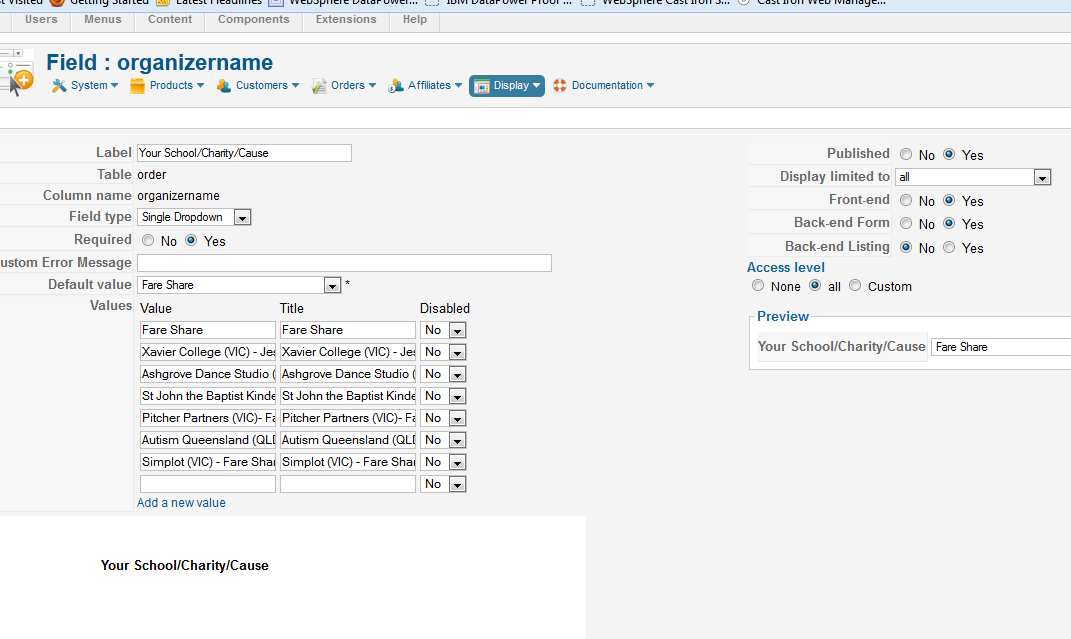Open the Field type dropdown

pyautogui.click(x=195, y=217)
